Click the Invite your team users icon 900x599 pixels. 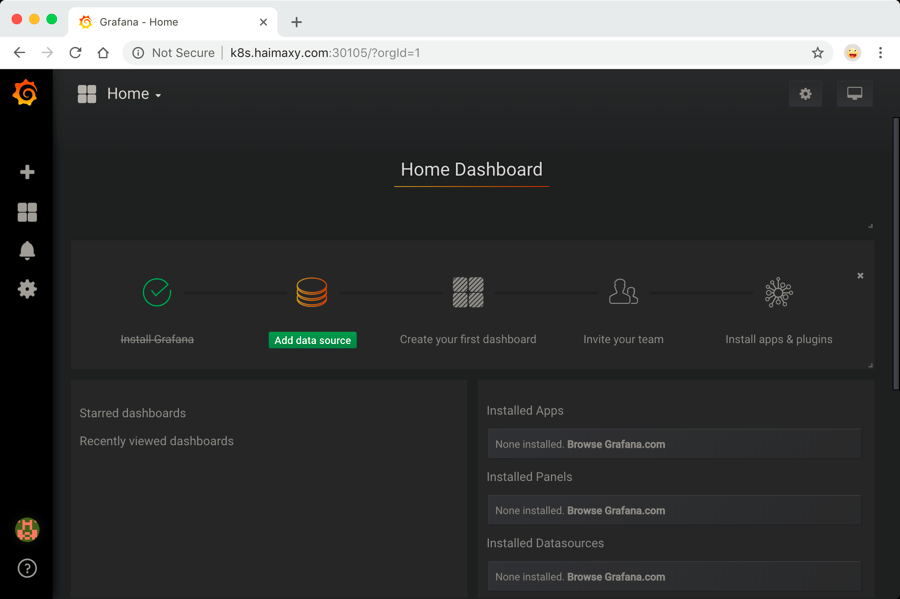pyautogui.click(x=623, y=291)
